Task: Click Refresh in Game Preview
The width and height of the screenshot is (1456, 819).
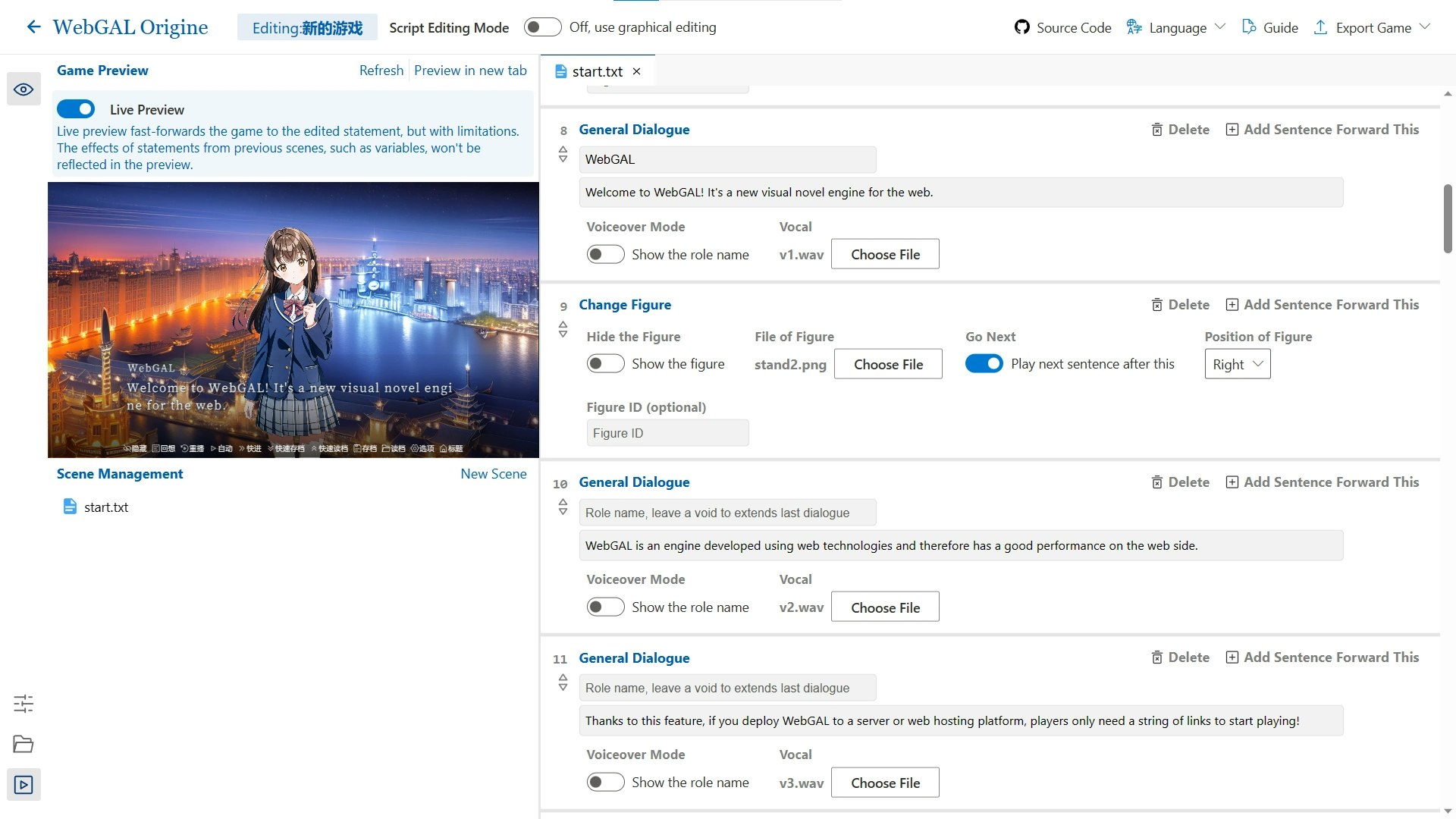Action: (381, 71)
